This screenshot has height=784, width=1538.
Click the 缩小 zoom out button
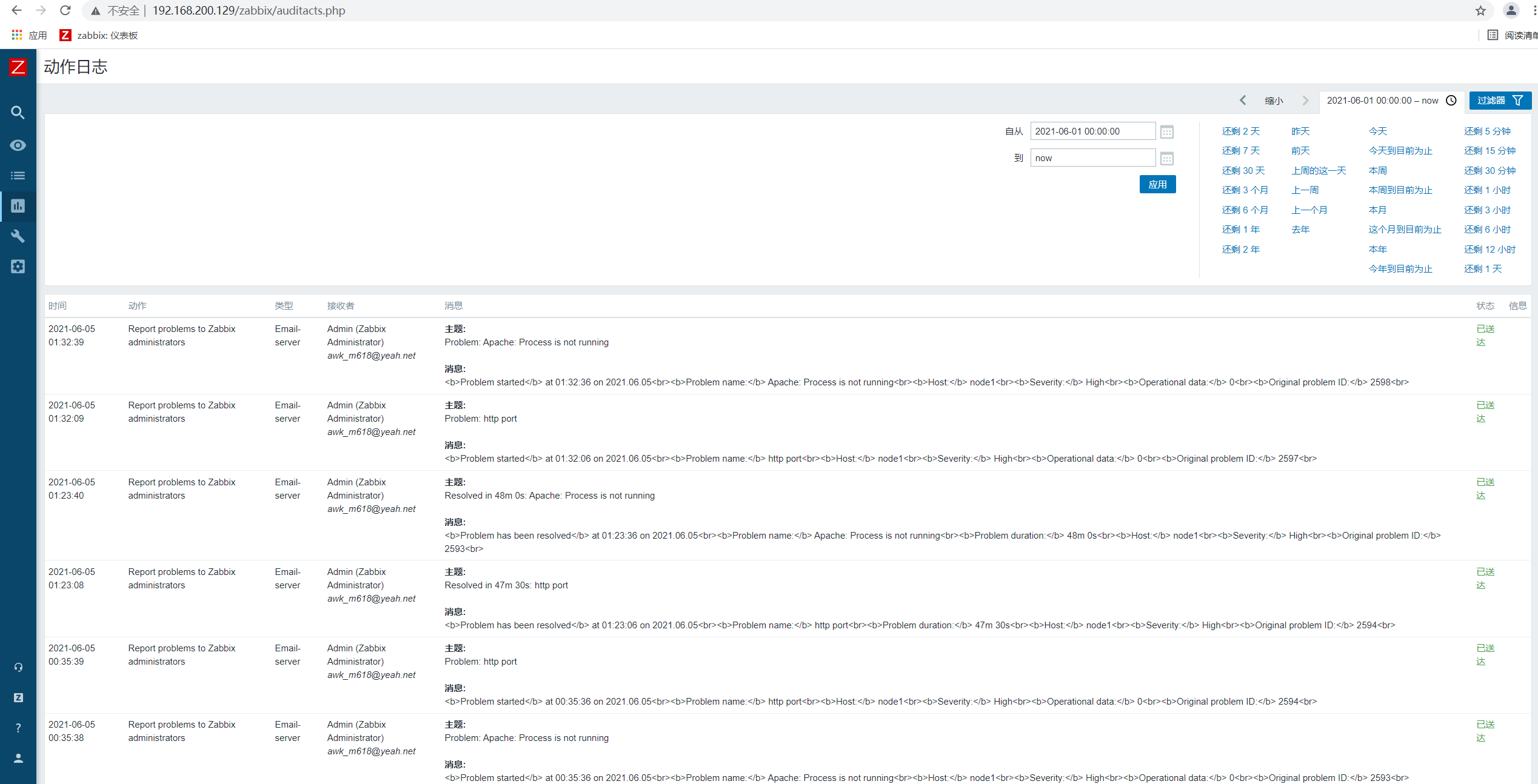coord(1274,101)
